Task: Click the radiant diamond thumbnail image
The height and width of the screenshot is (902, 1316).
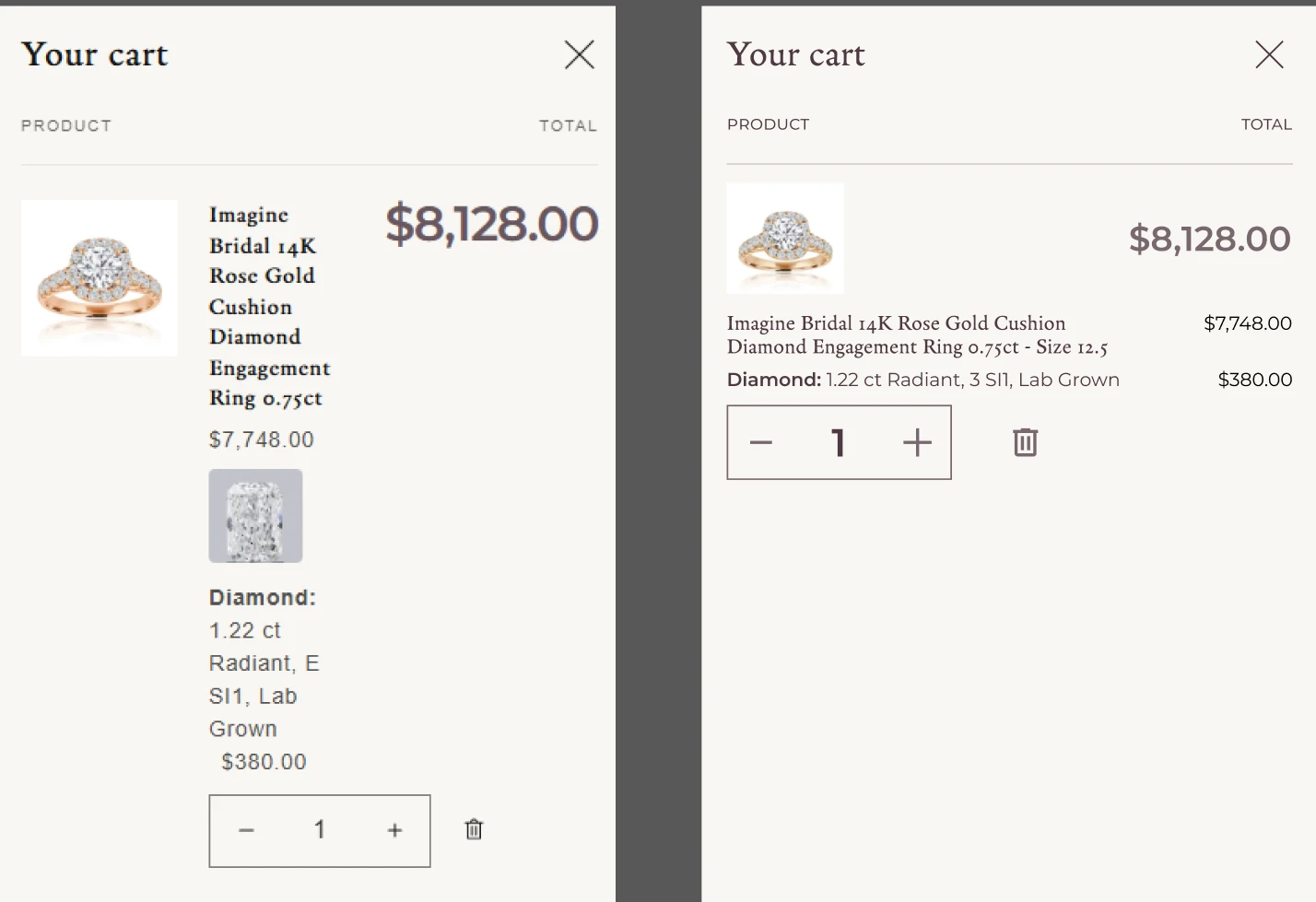Action: click(255, 516)
